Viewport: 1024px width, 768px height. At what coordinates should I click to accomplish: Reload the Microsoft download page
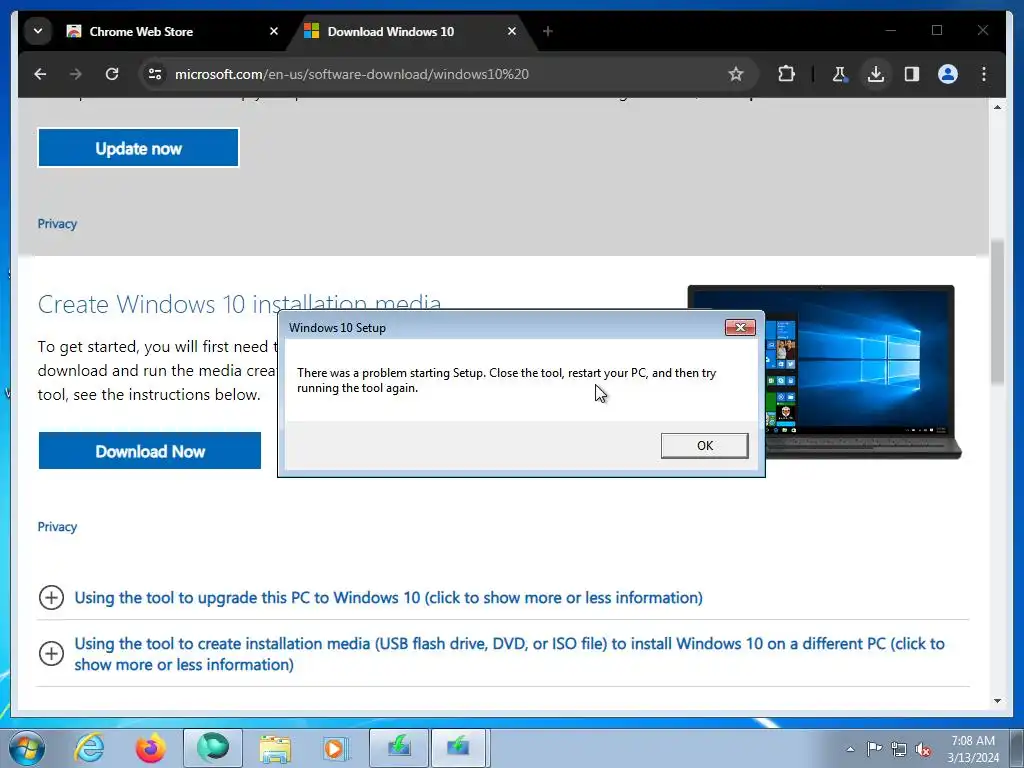(x=112, y=74)
